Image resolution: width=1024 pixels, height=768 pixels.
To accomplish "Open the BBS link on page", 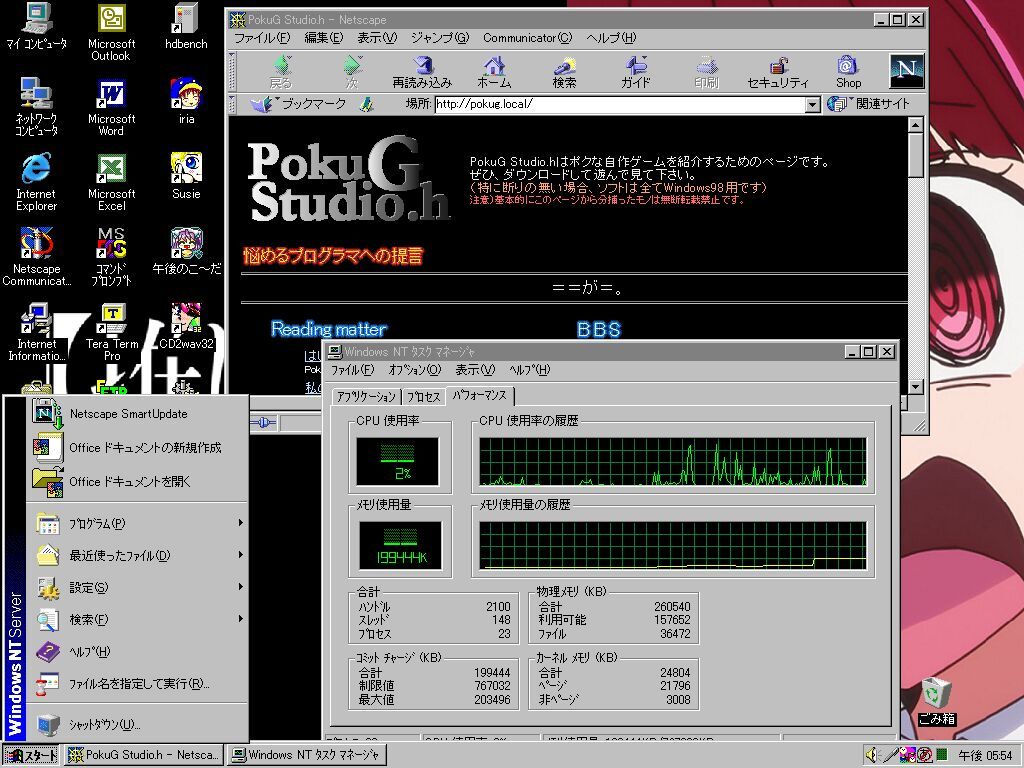I will pyautogui.click(x=598, y=329).
